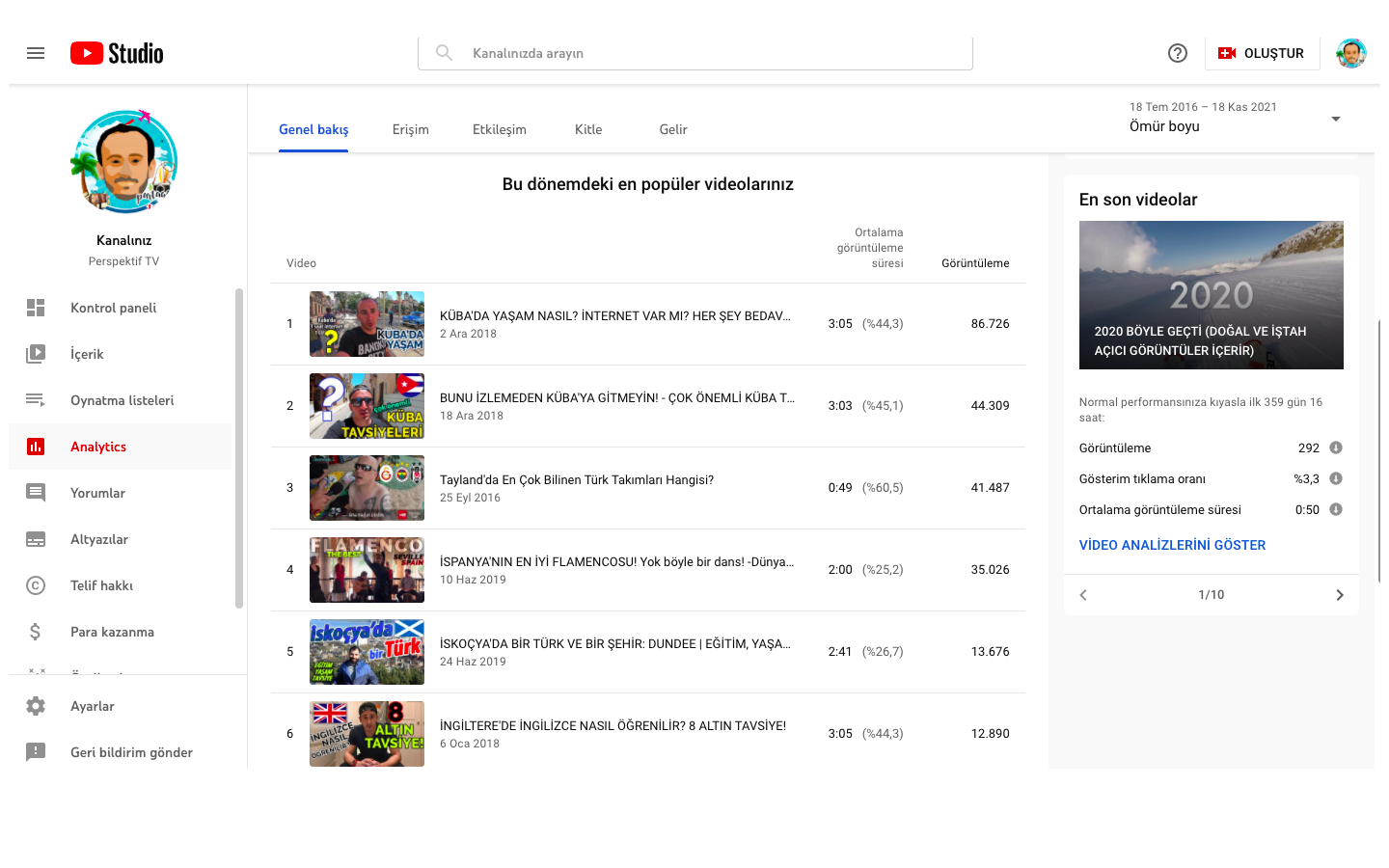Click the 8 Altın Tavsiye thumbnail
Image resolution: width=1389 pixels, height=868 pixels.
click(367, 734)
